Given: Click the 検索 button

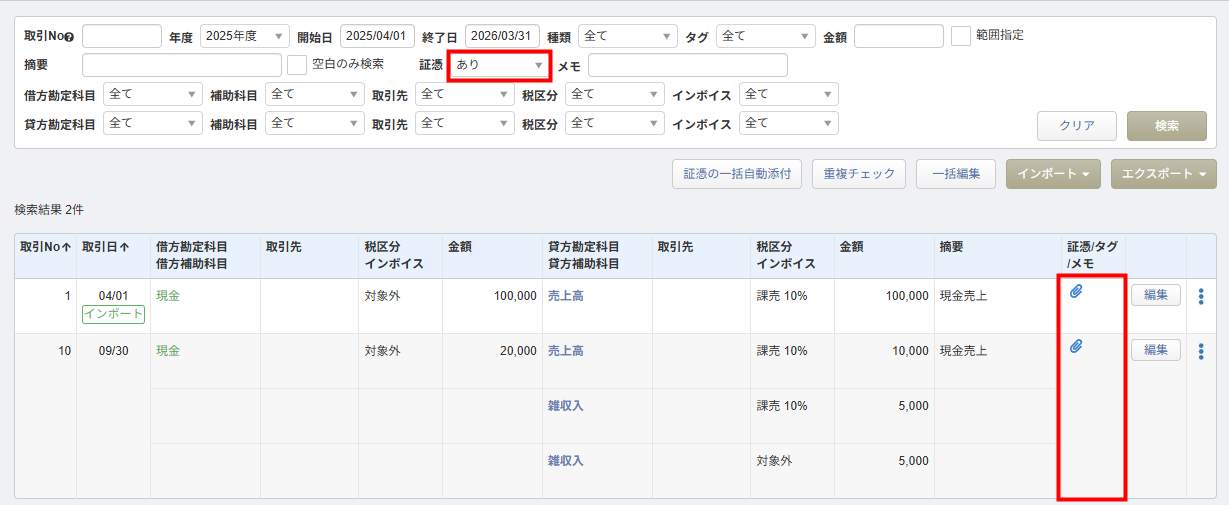Looking at the screenshot, I should (1167, 126).
